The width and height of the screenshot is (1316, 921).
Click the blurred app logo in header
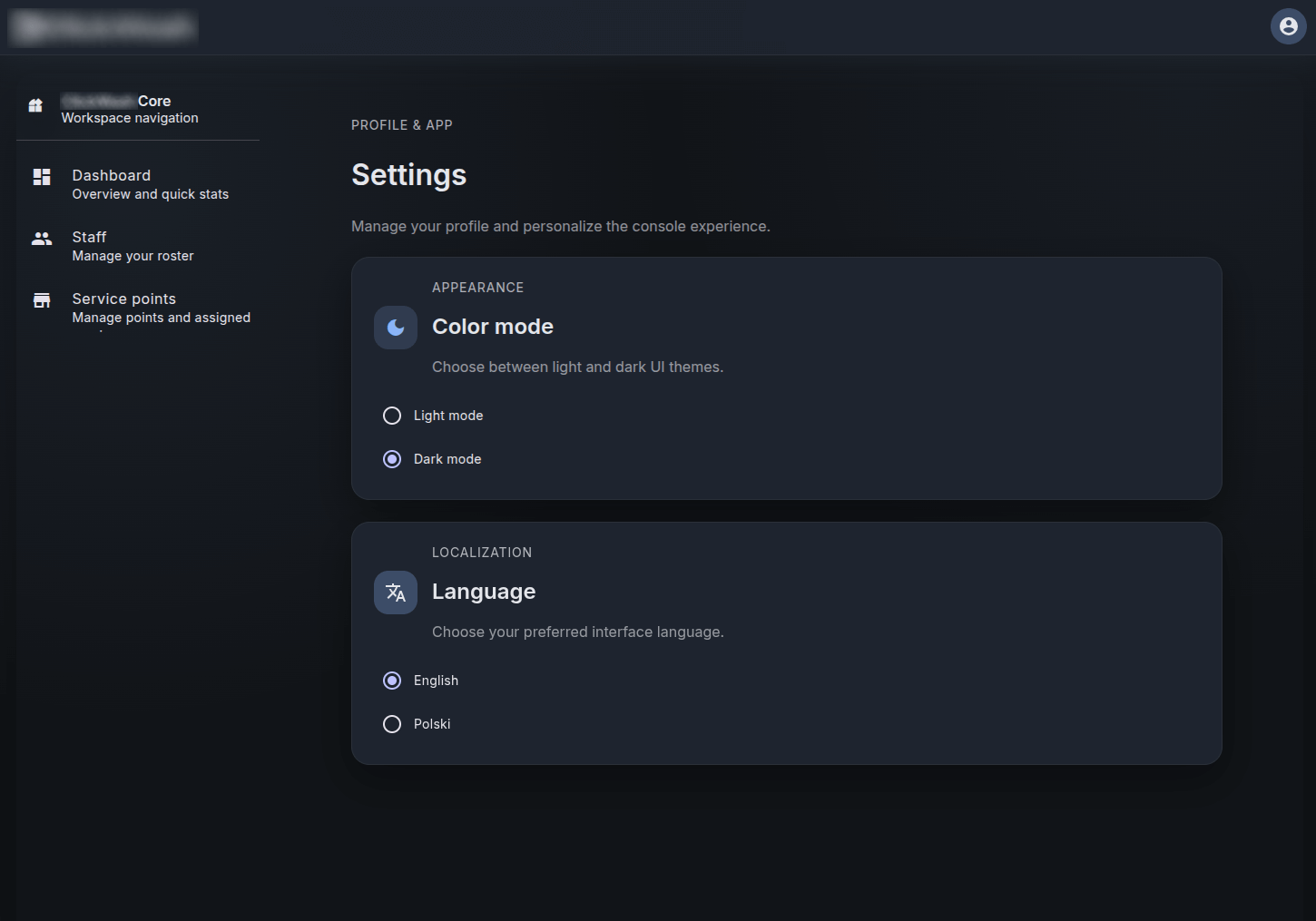(103, 27)
